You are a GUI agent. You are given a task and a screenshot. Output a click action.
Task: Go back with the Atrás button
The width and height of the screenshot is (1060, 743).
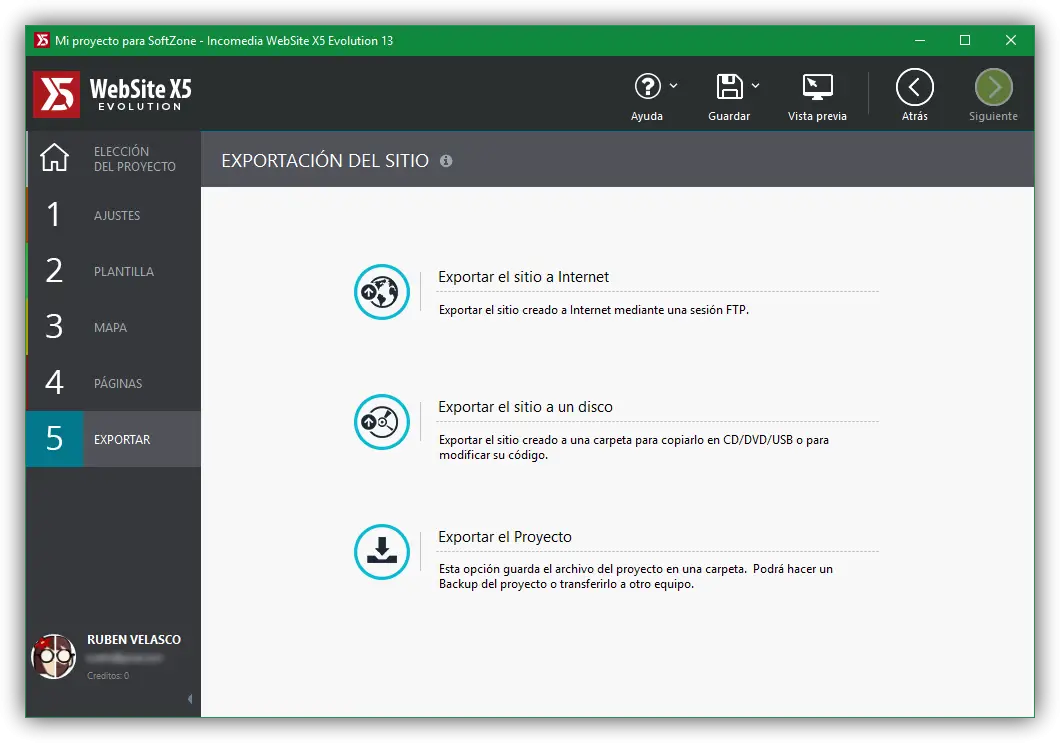[x=914, y=87]
